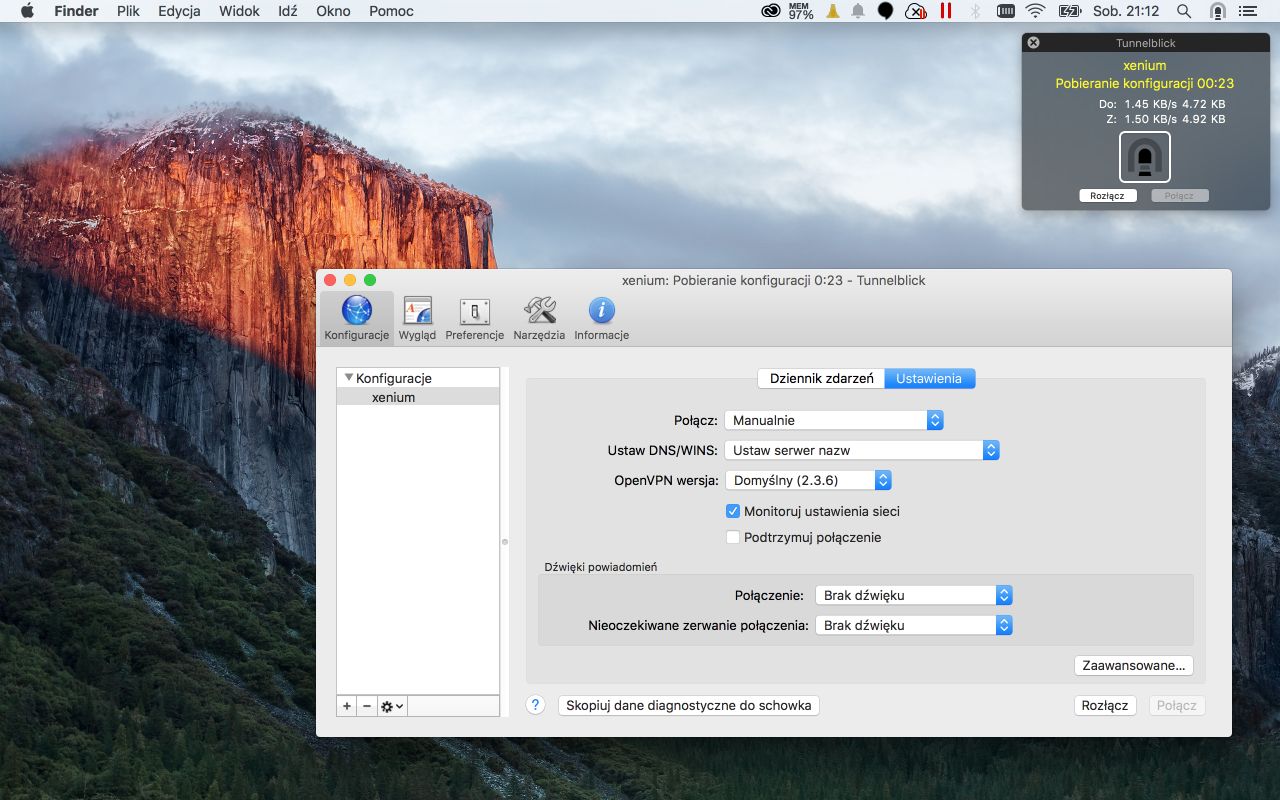
Task: Click the Creative Cloud menu bar icon
Action: (770, 11)
